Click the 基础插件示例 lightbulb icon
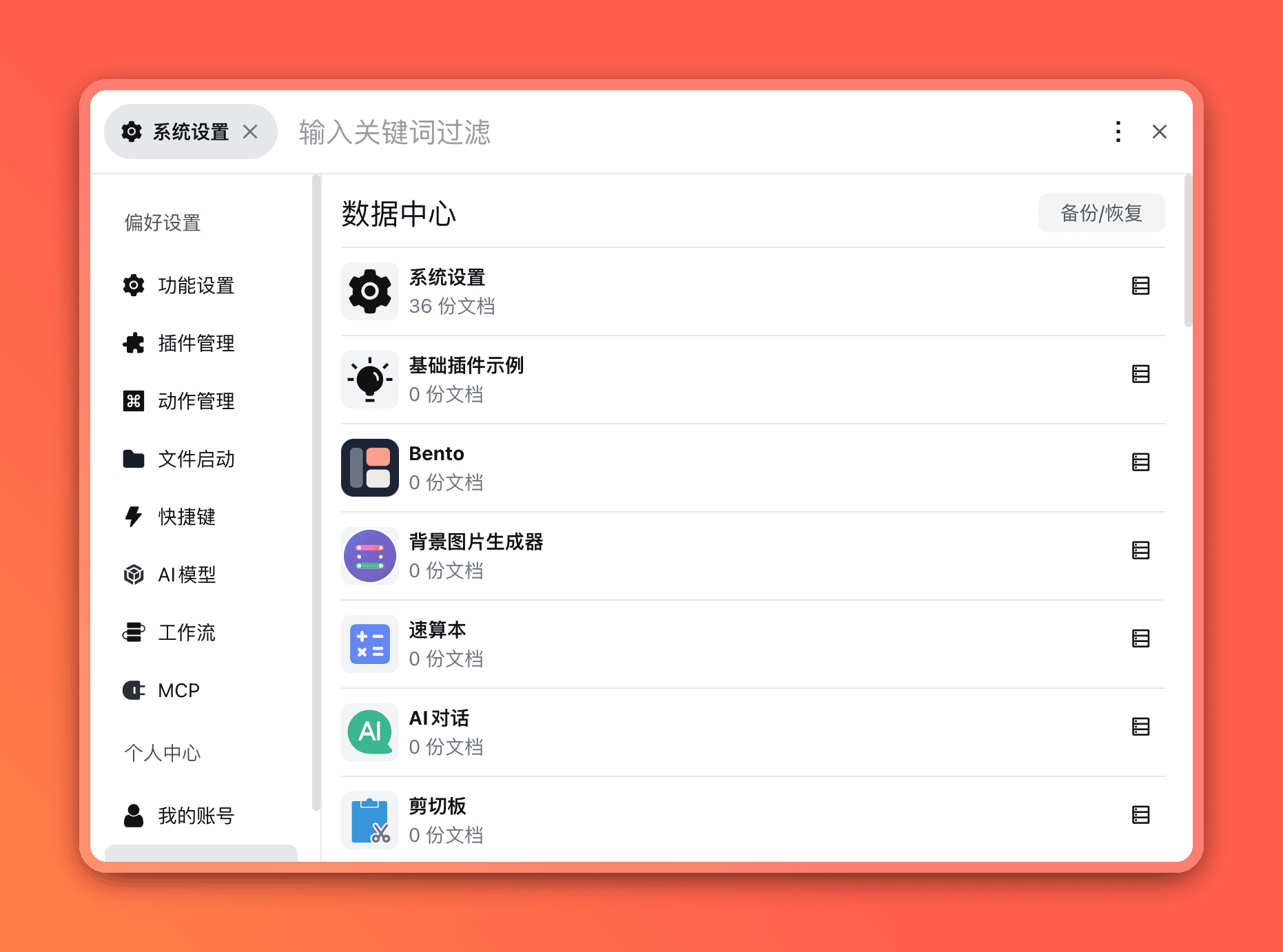 click(x=370, y=380)
